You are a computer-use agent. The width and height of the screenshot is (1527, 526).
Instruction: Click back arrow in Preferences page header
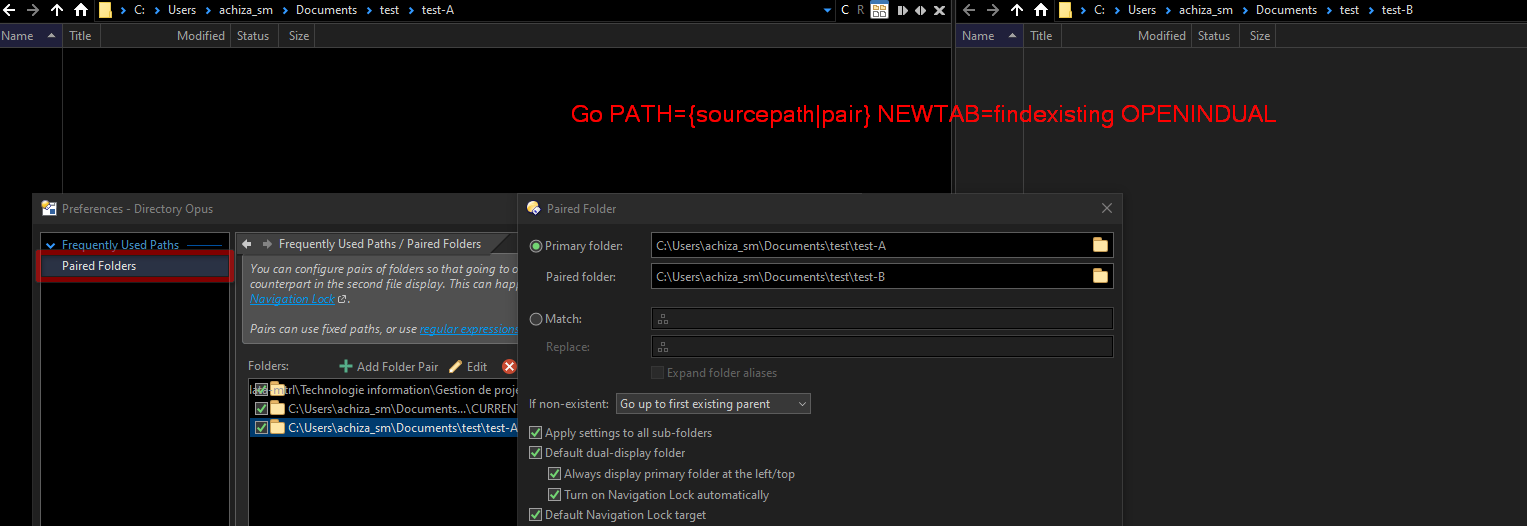(247, 244)
